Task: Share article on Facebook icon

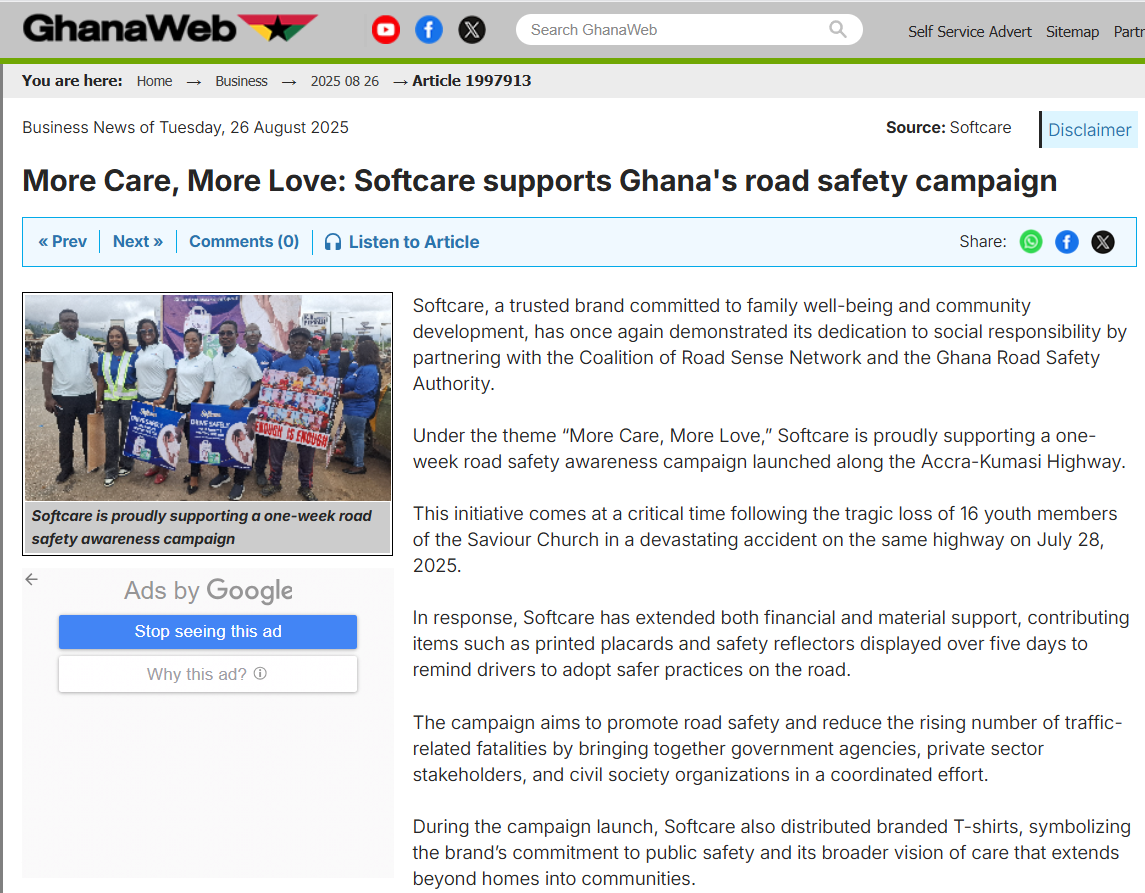Action: click(x=1067, y=242)
